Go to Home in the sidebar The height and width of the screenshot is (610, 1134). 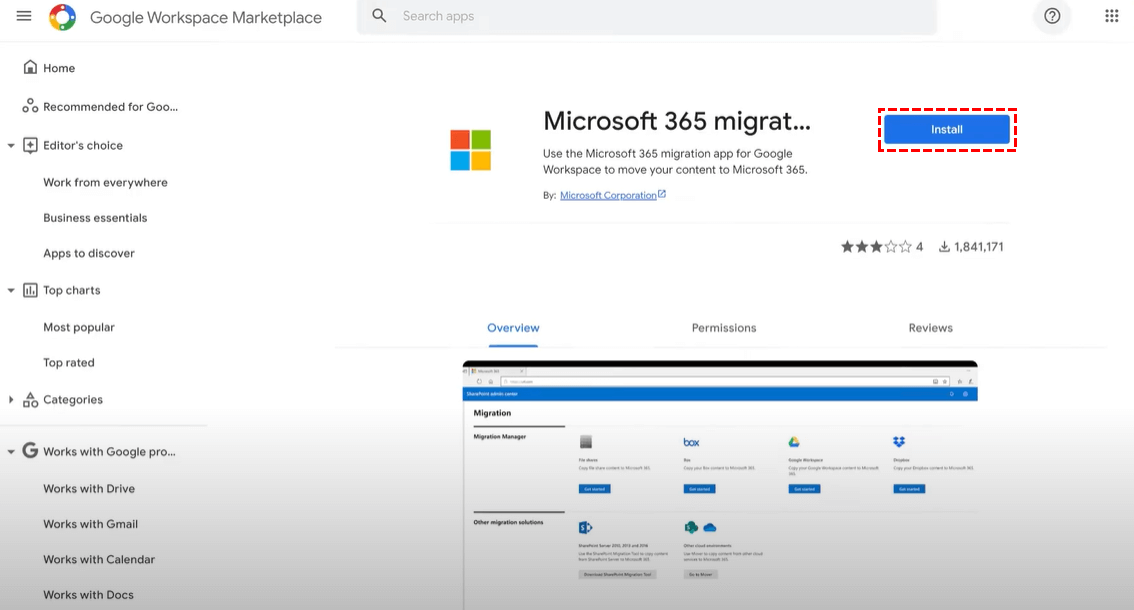click(59, 68)
